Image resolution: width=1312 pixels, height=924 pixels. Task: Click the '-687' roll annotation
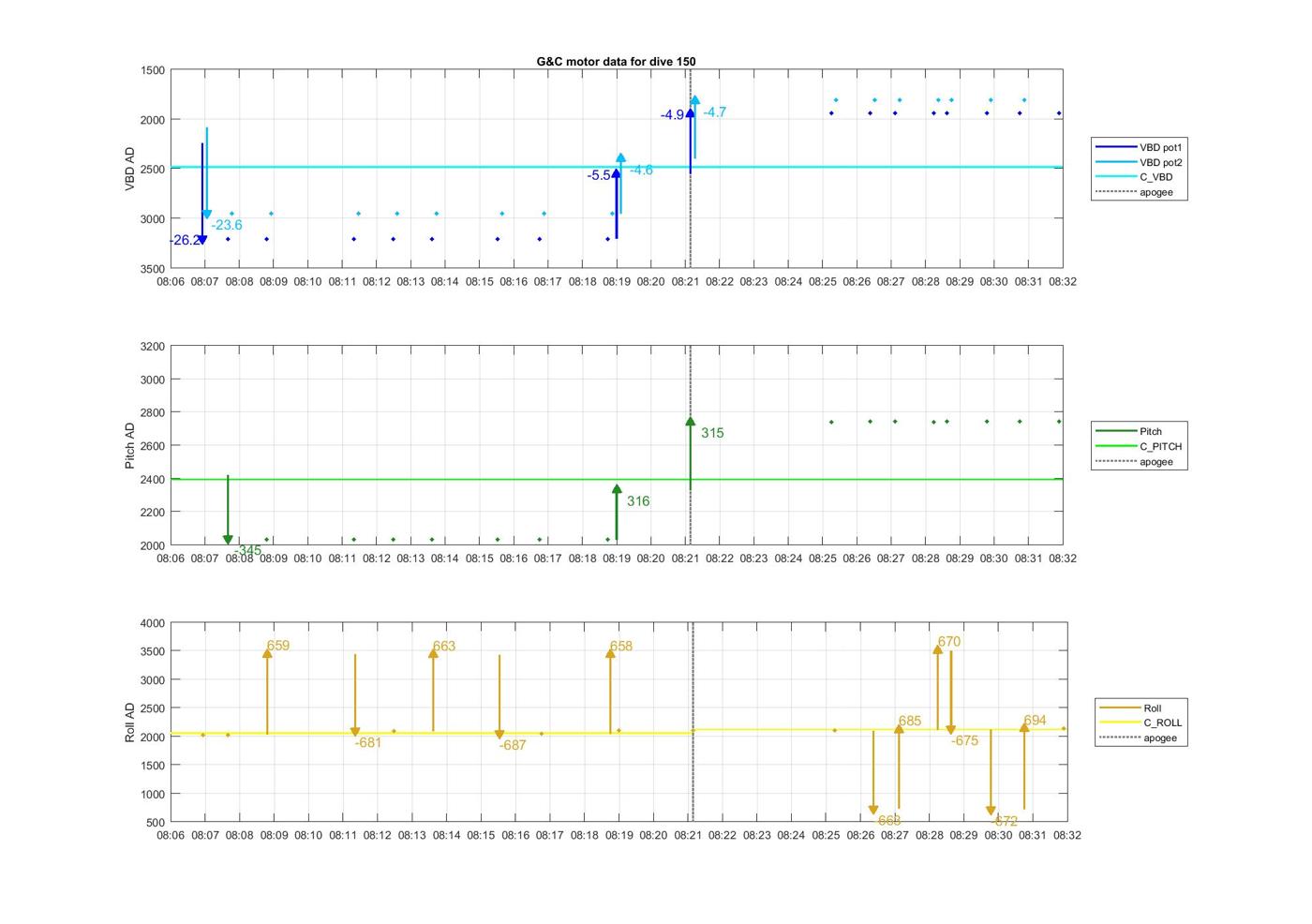(x=513, y=746)
